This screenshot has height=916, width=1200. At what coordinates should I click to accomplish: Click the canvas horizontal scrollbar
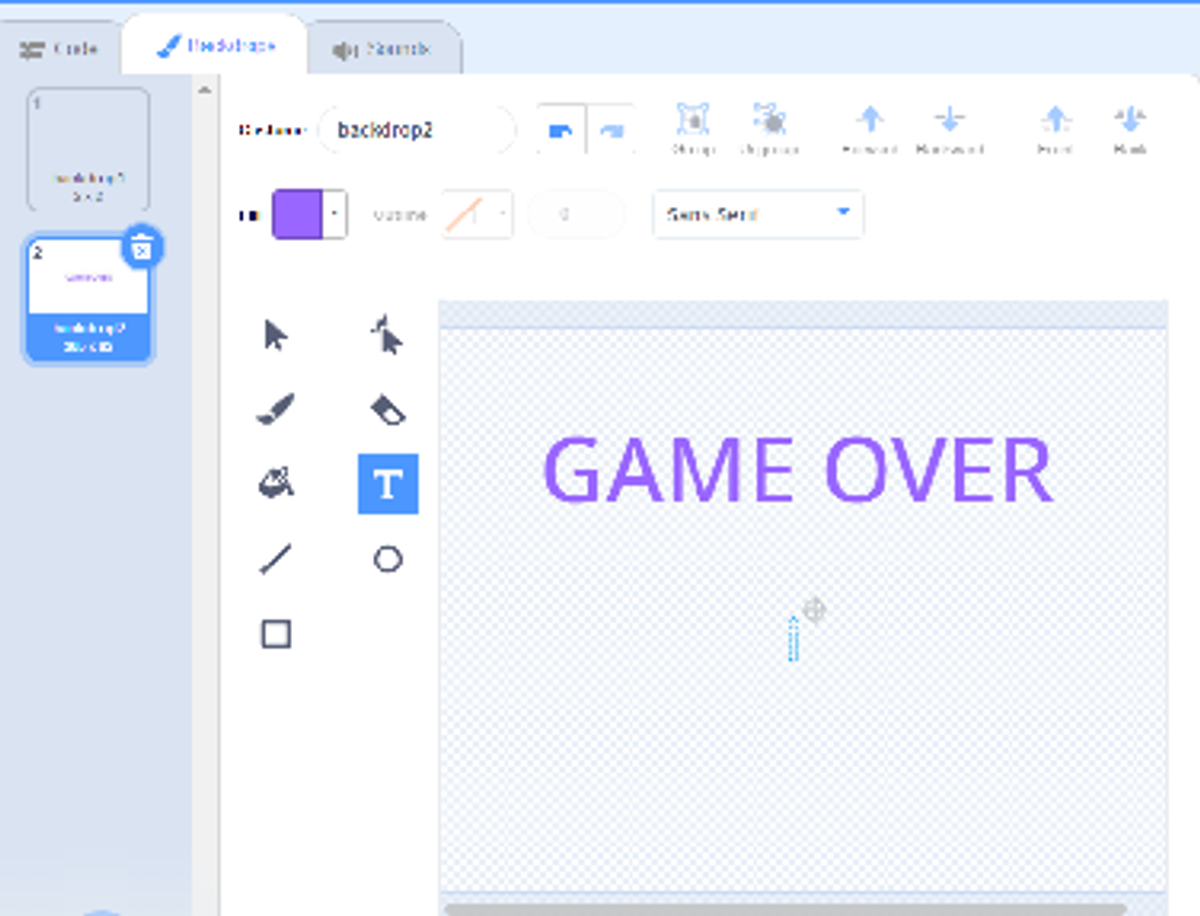tap(785, 909)
